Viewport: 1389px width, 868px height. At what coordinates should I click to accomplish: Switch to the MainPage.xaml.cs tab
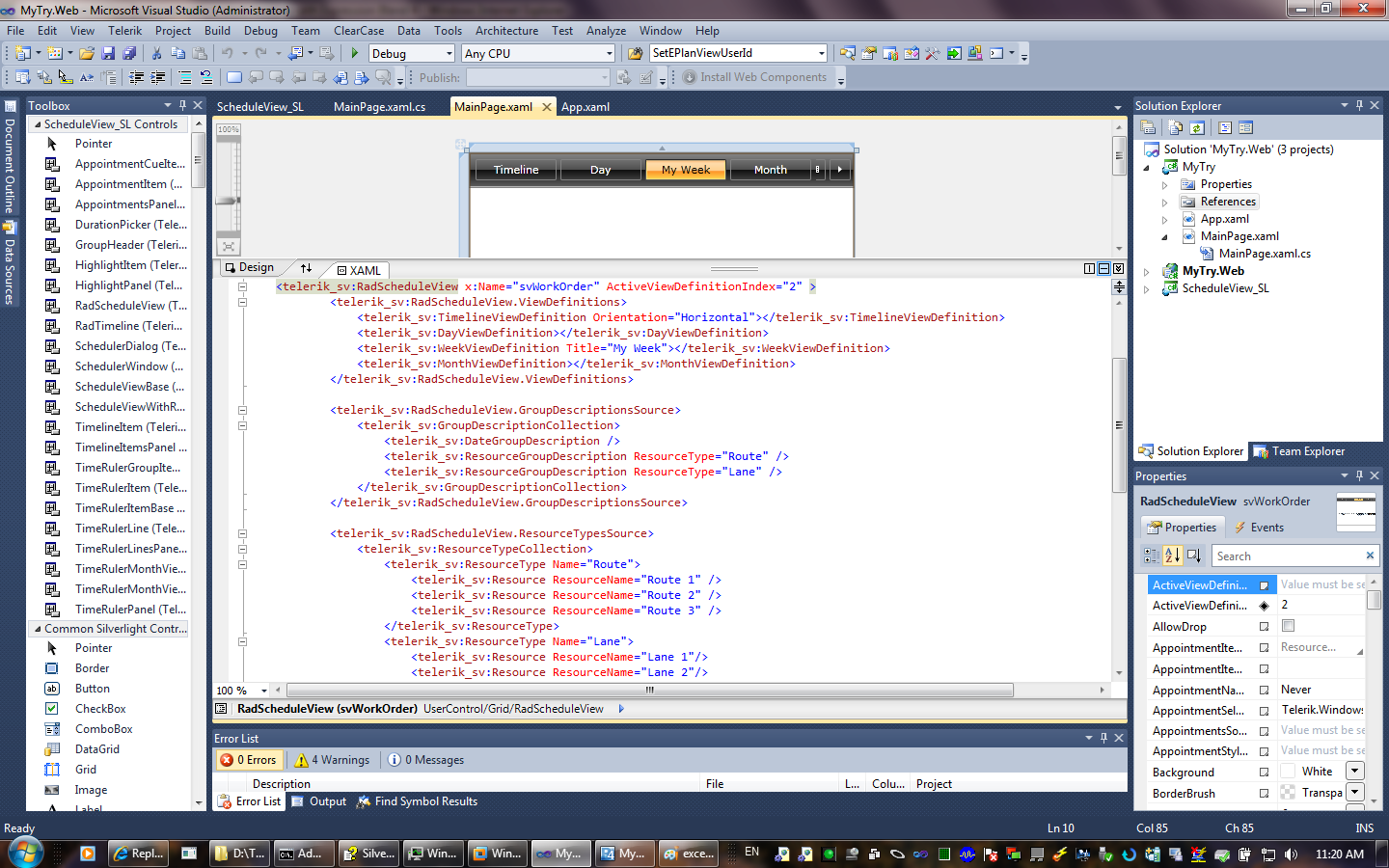[x=379, y=107]
